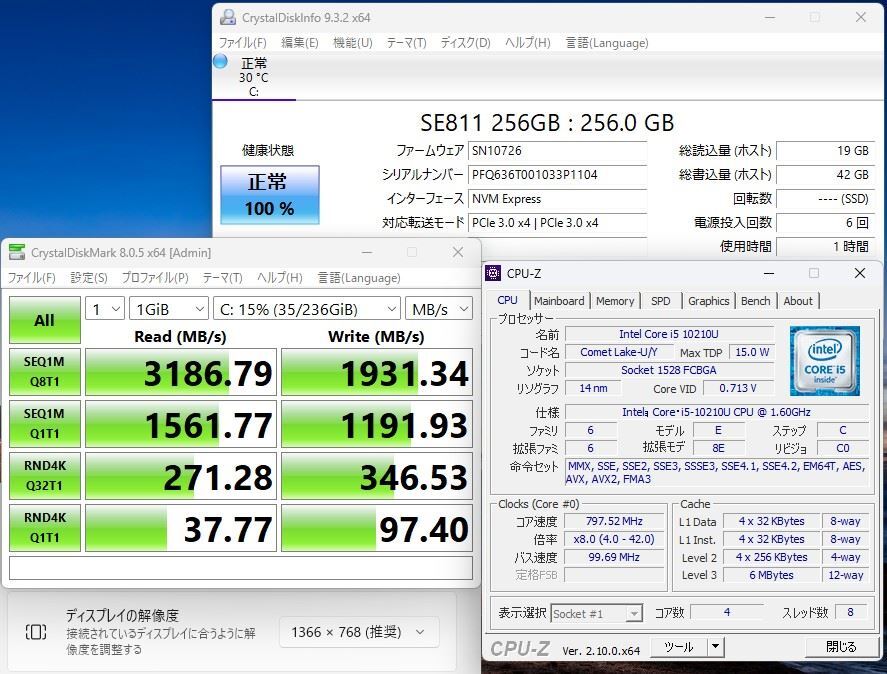Image resolution: width=887 pixels, height=674 pixels.
Task: Open ディスク(D) menu in CrystalDiskInfo
Action: click(x=466, y=43)
